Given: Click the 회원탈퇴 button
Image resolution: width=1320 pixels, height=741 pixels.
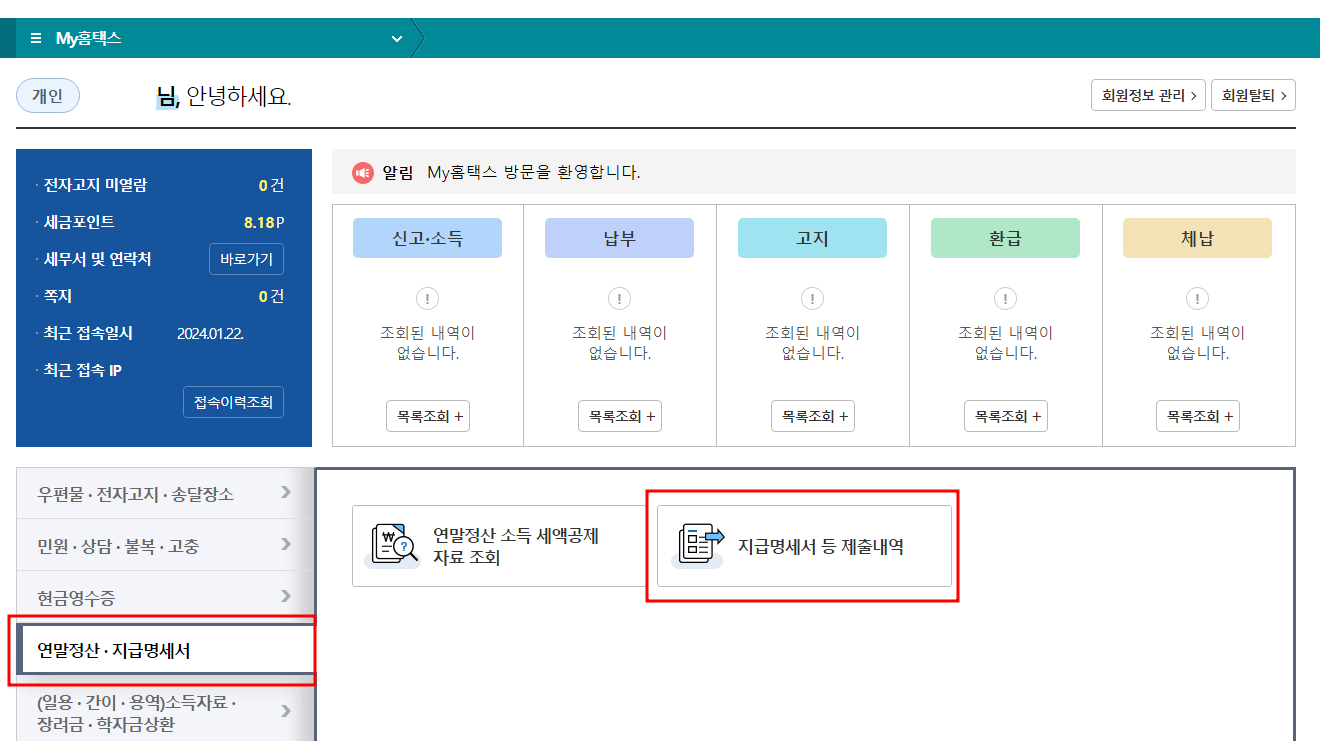Looking at the screenshot, I should pyautogui.click(x=1253, y=95).
